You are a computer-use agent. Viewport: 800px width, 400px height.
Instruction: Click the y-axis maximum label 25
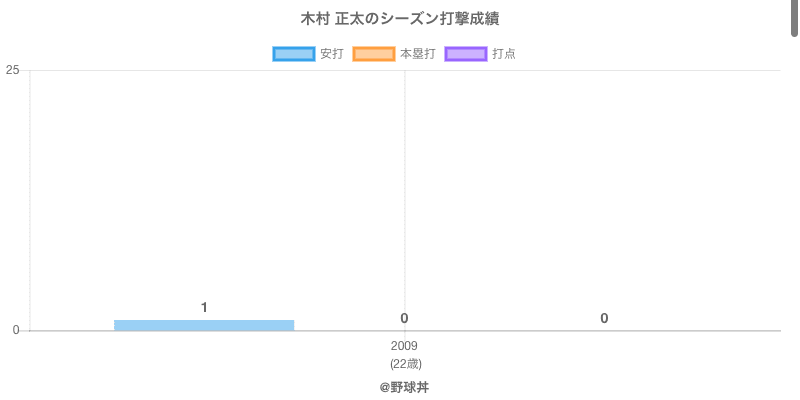12,70
